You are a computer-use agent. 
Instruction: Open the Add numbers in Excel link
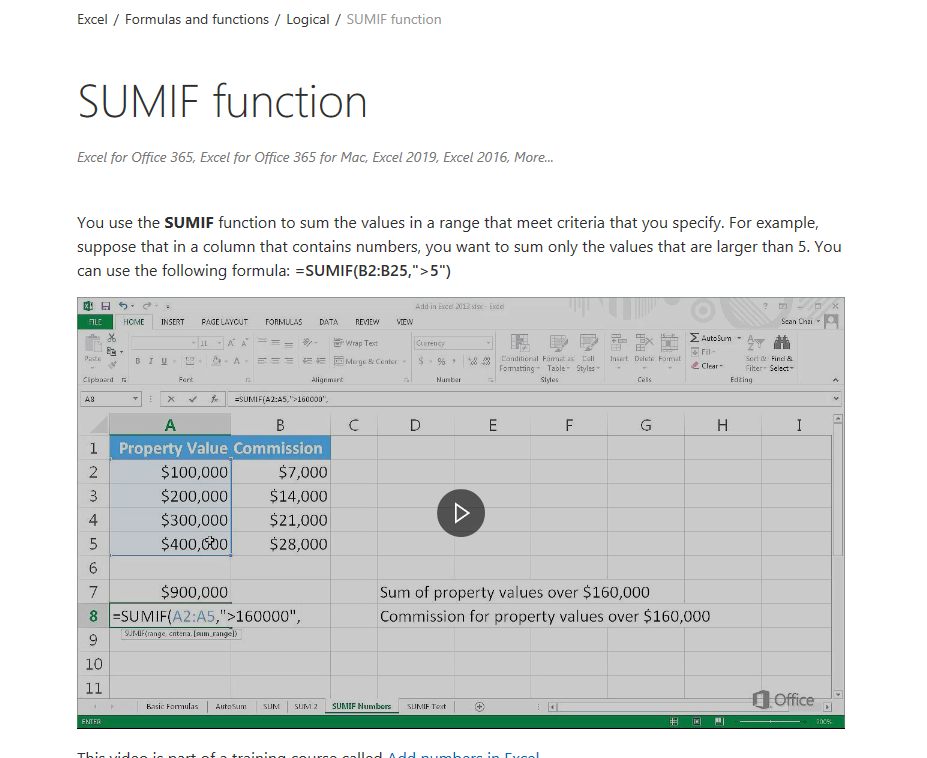[x=463, y=754]
